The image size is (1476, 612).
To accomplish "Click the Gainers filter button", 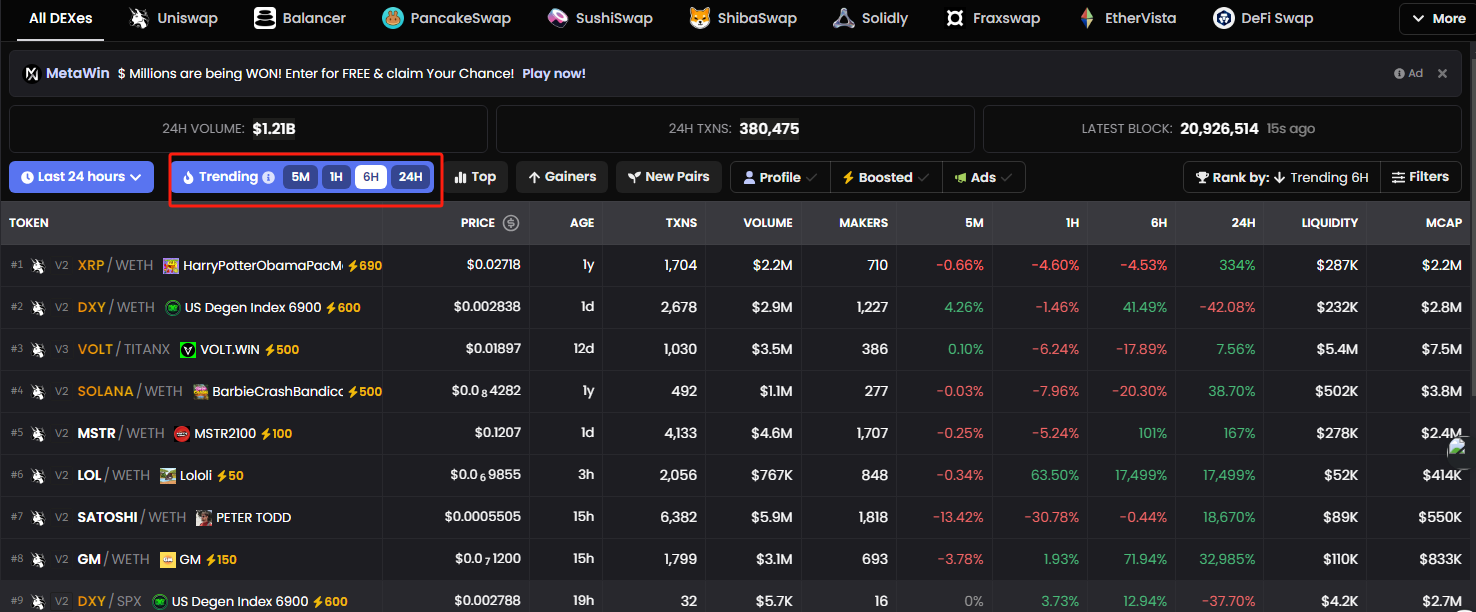I will click(x=562, y=177).
